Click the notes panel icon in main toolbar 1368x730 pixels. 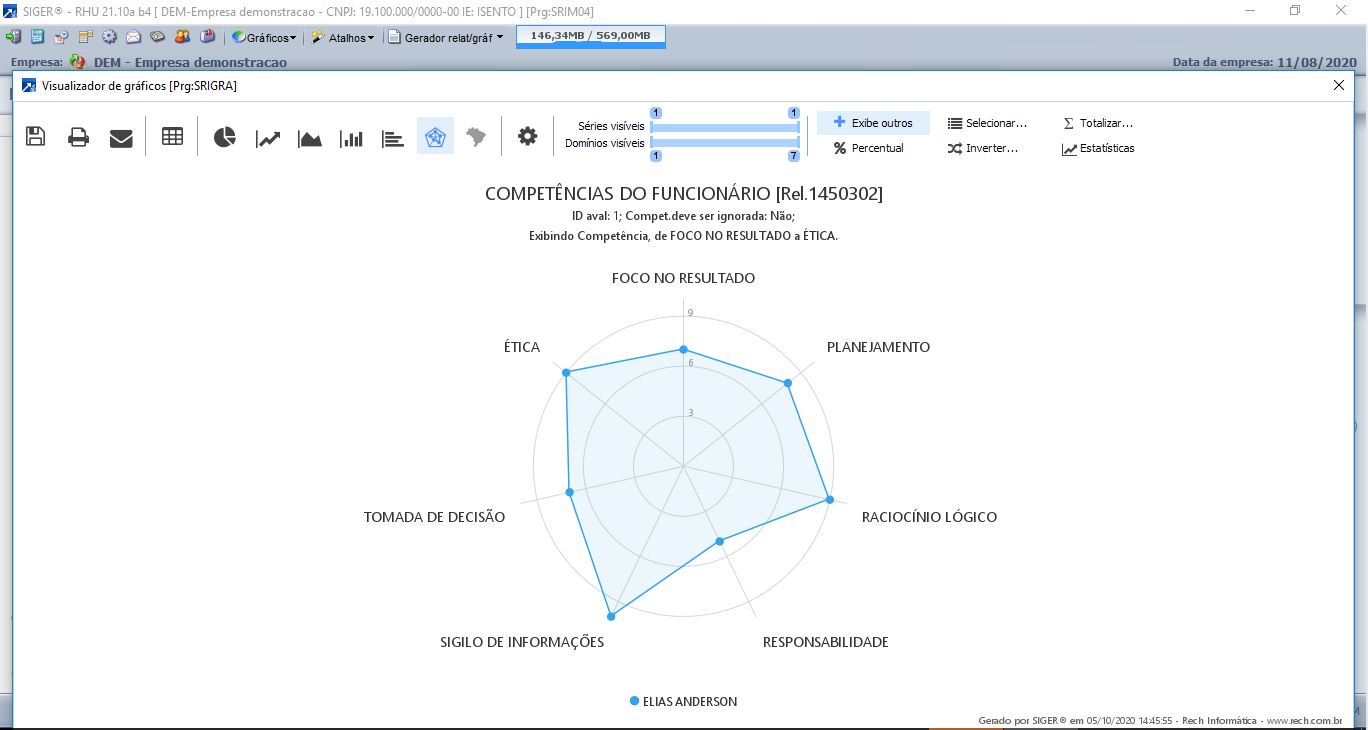[x=85, y=37]
